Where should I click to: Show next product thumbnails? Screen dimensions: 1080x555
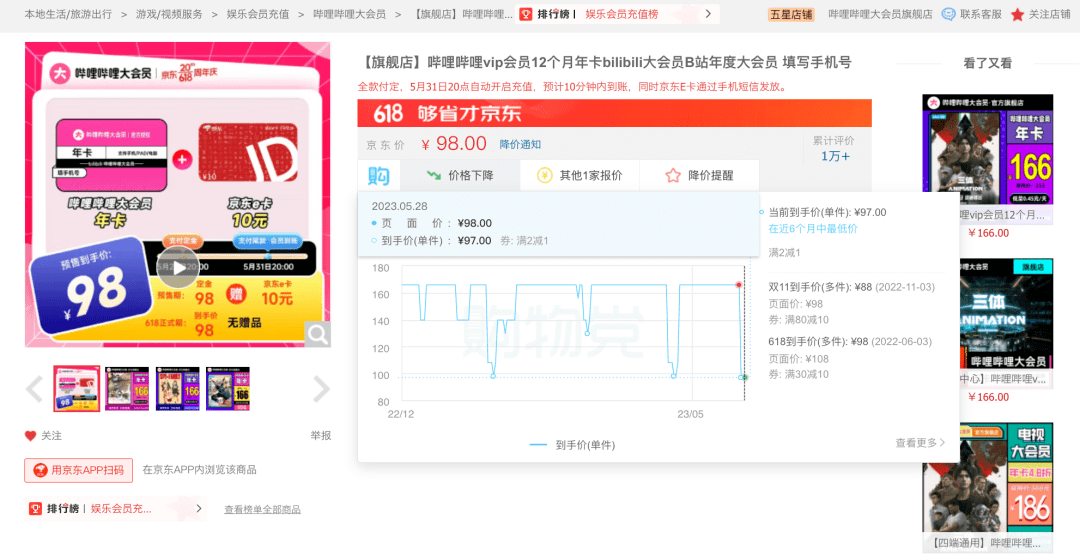pyautogui.click(x=321, y=389)
